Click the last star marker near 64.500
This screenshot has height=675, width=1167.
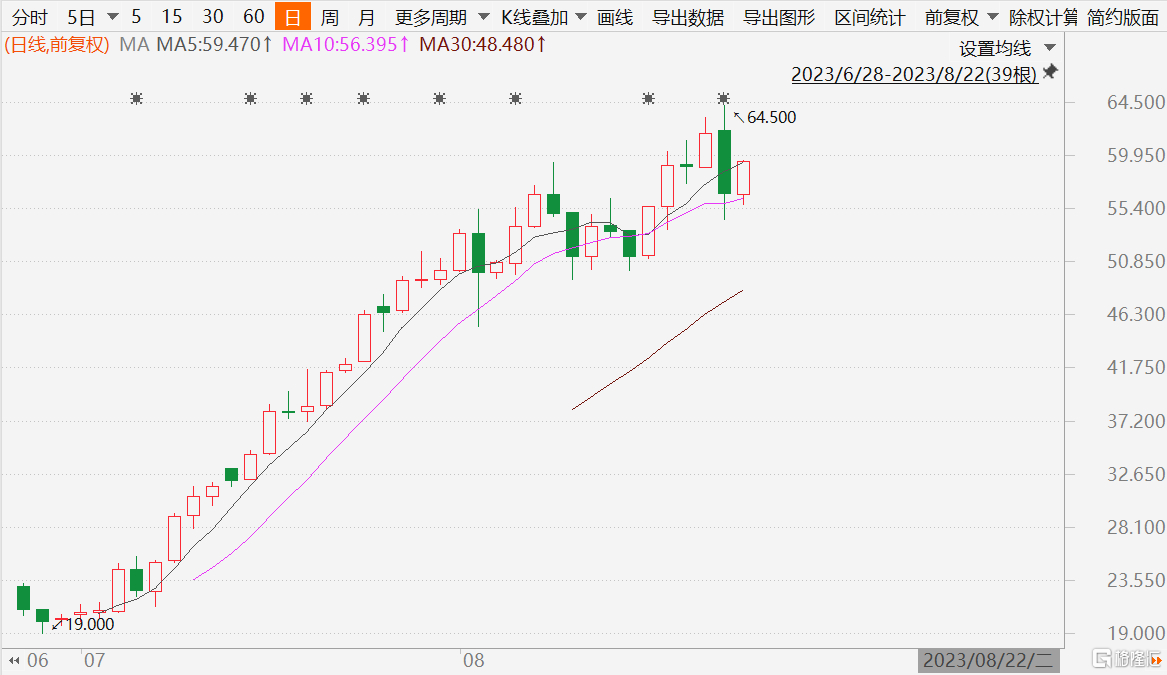tap(723, 98)
